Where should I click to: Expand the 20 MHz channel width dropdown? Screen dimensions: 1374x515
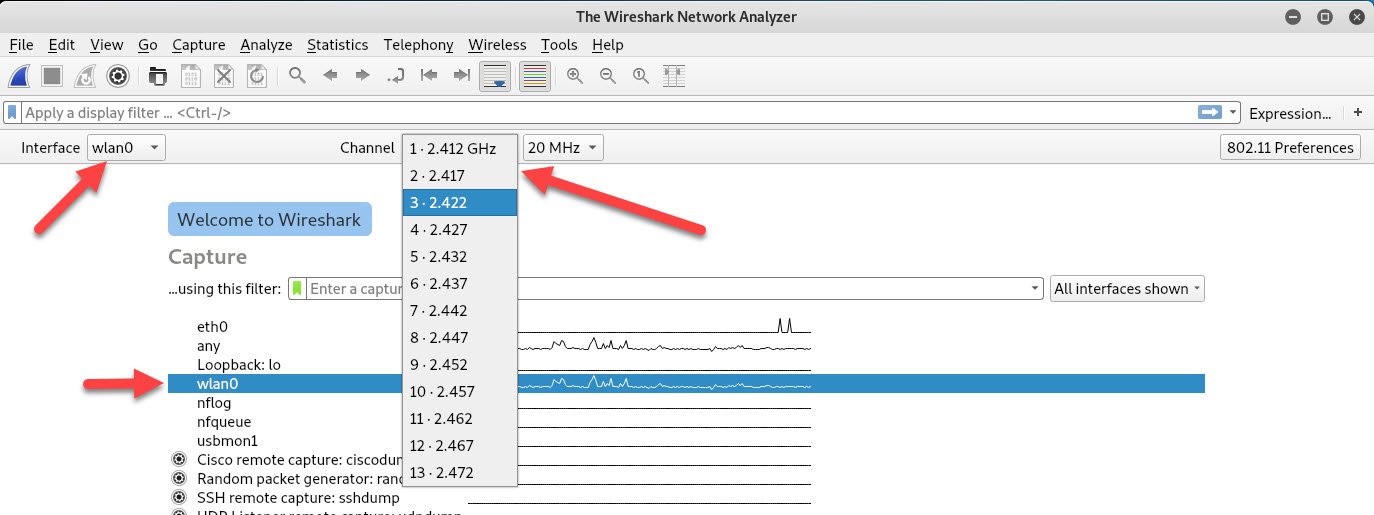click(563, 148)
